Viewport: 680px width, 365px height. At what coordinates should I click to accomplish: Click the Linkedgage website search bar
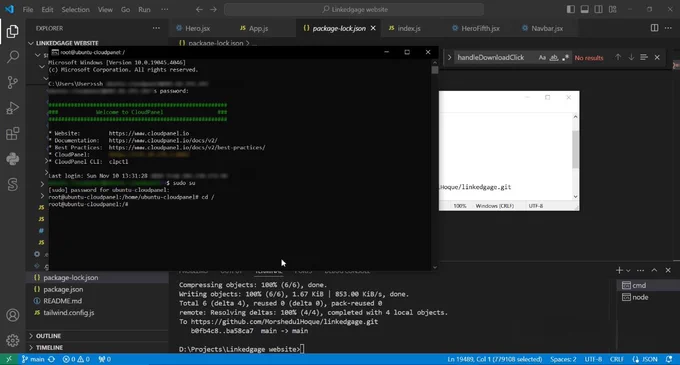coord(354,10)
